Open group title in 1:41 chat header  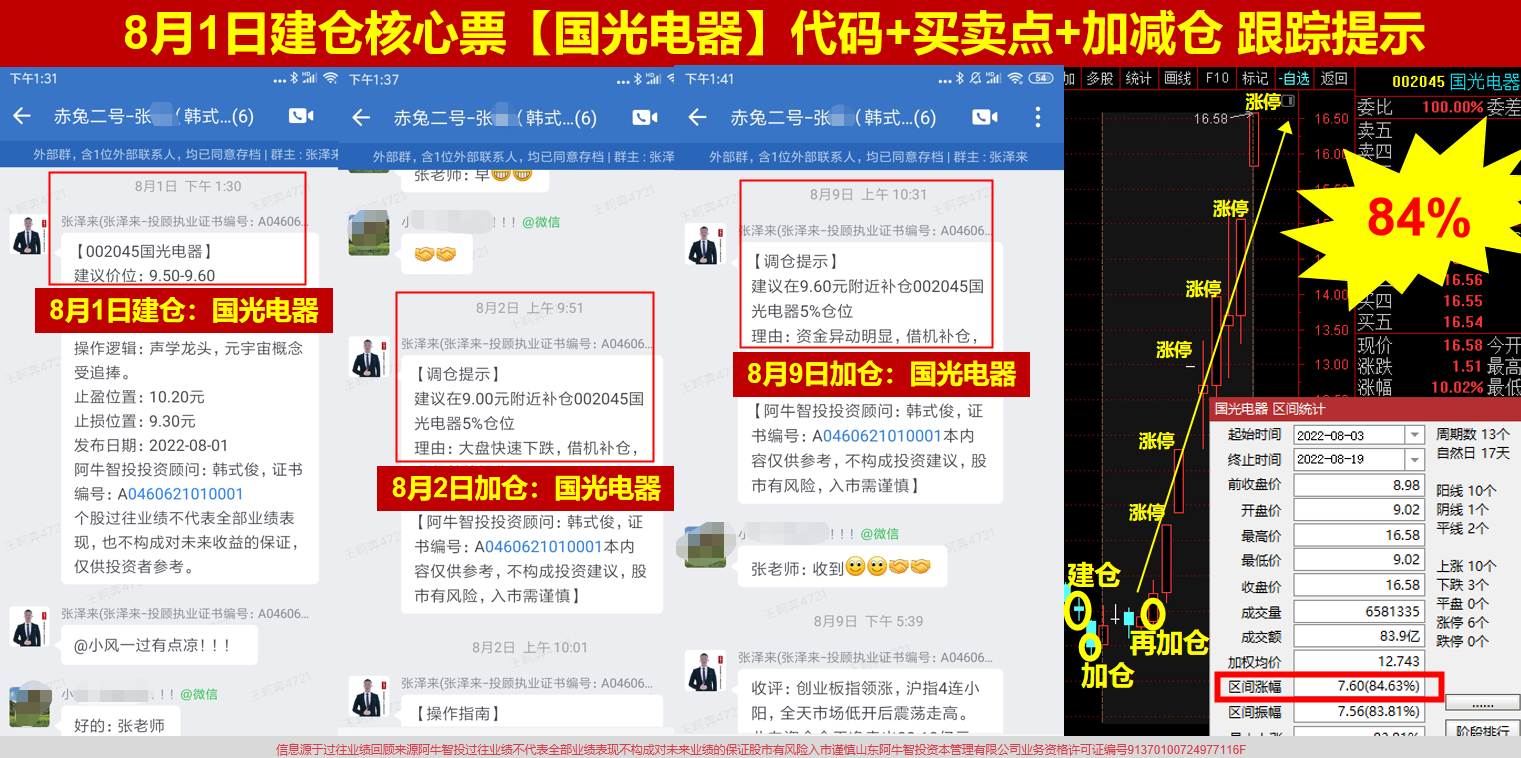833,118
